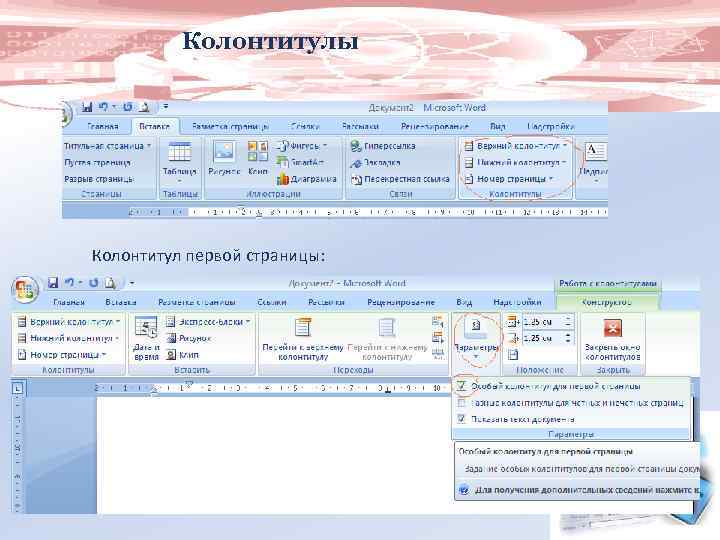
Task: Click the next section icon in the Переходы group
Action: coord(438,338)
